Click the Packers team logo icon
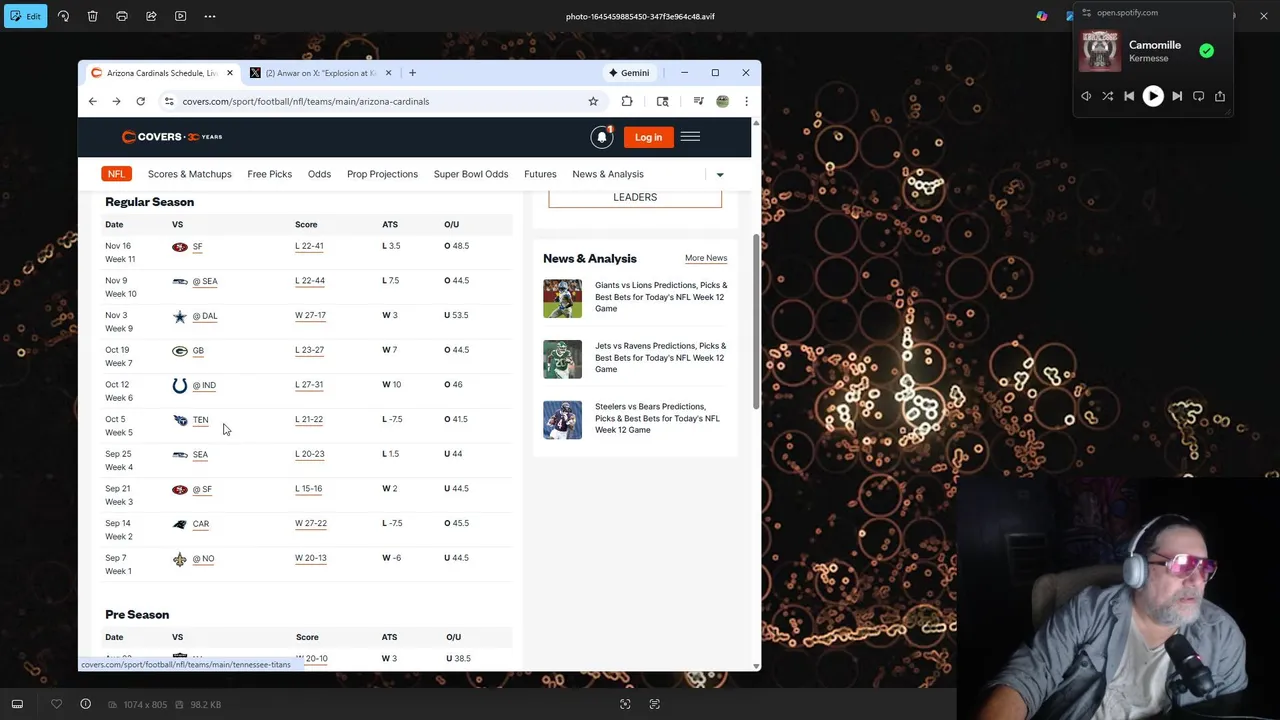This screenshot has width=1280, height=720. 180,351
